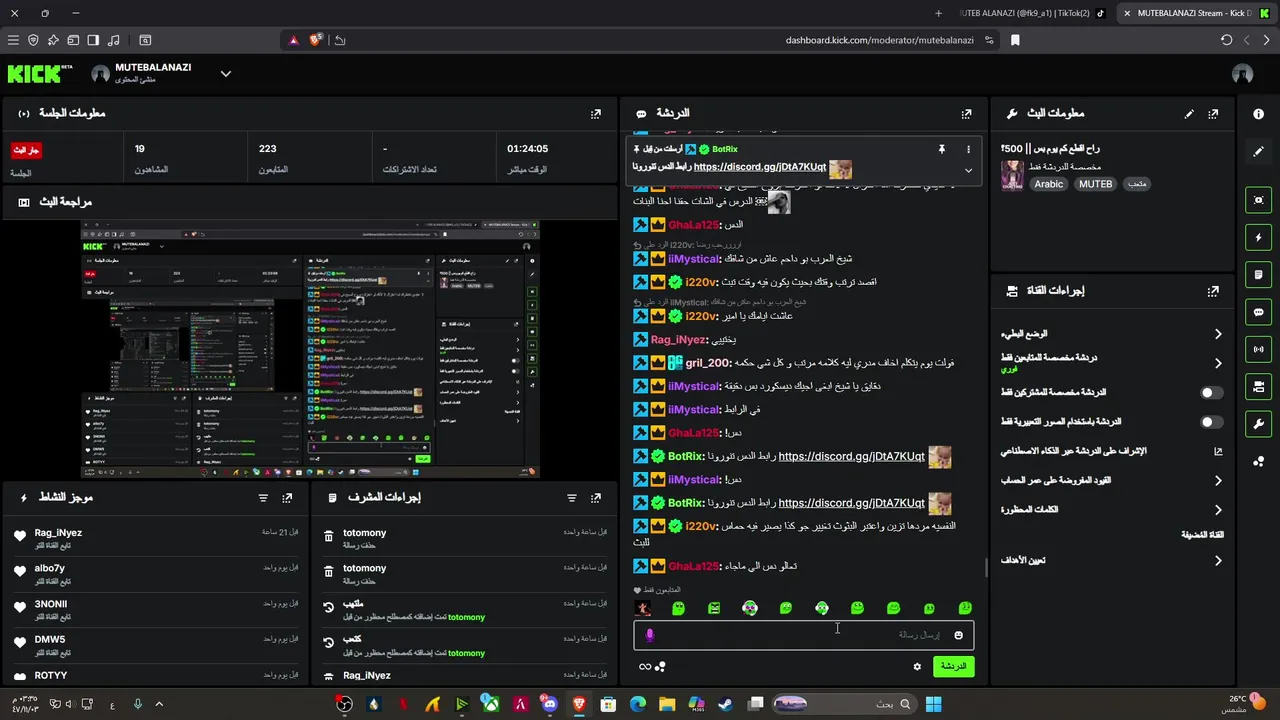Click the infinity icon below chat box

[645, 667]
